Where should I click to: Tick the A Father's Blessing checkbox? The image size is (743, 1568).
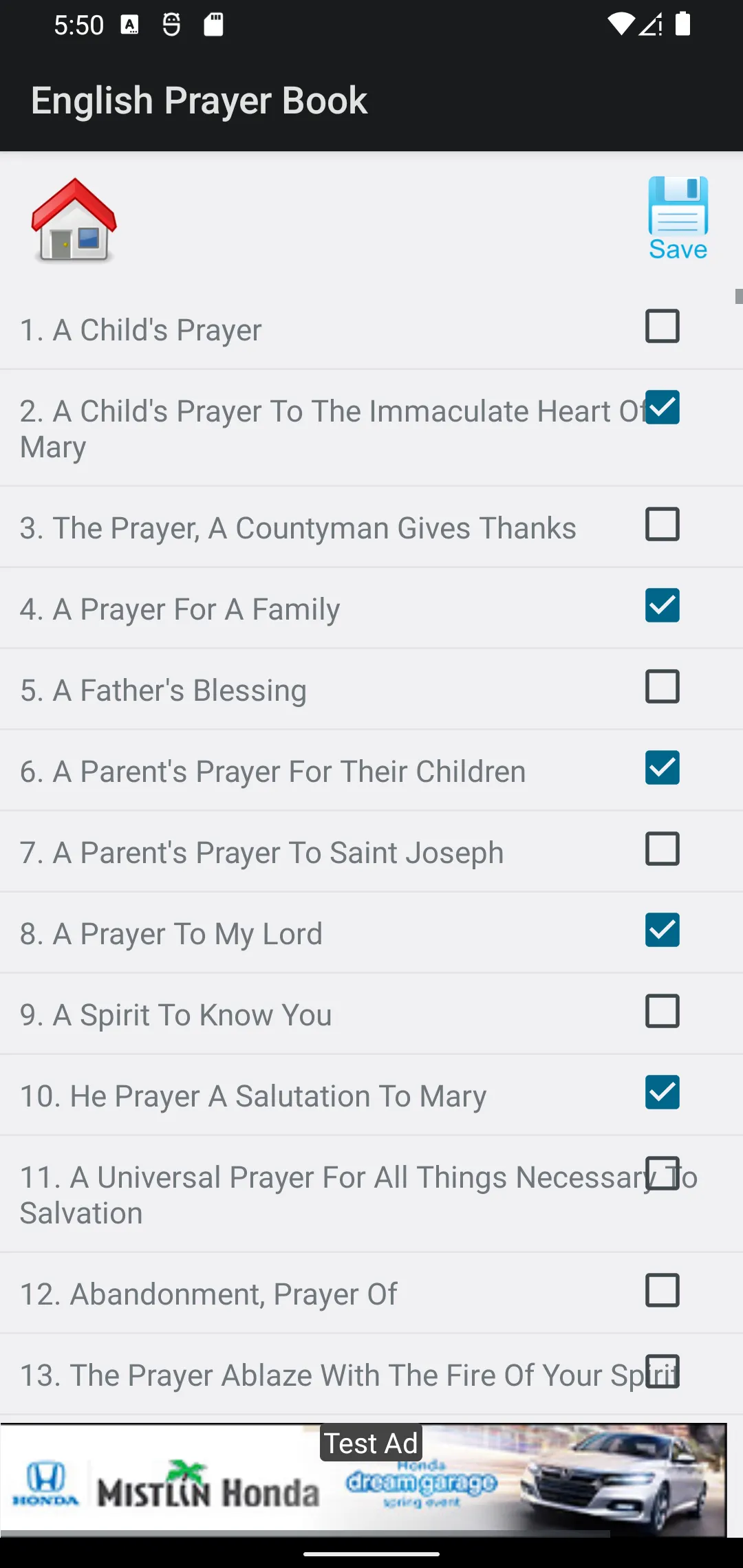click(663, 686)
